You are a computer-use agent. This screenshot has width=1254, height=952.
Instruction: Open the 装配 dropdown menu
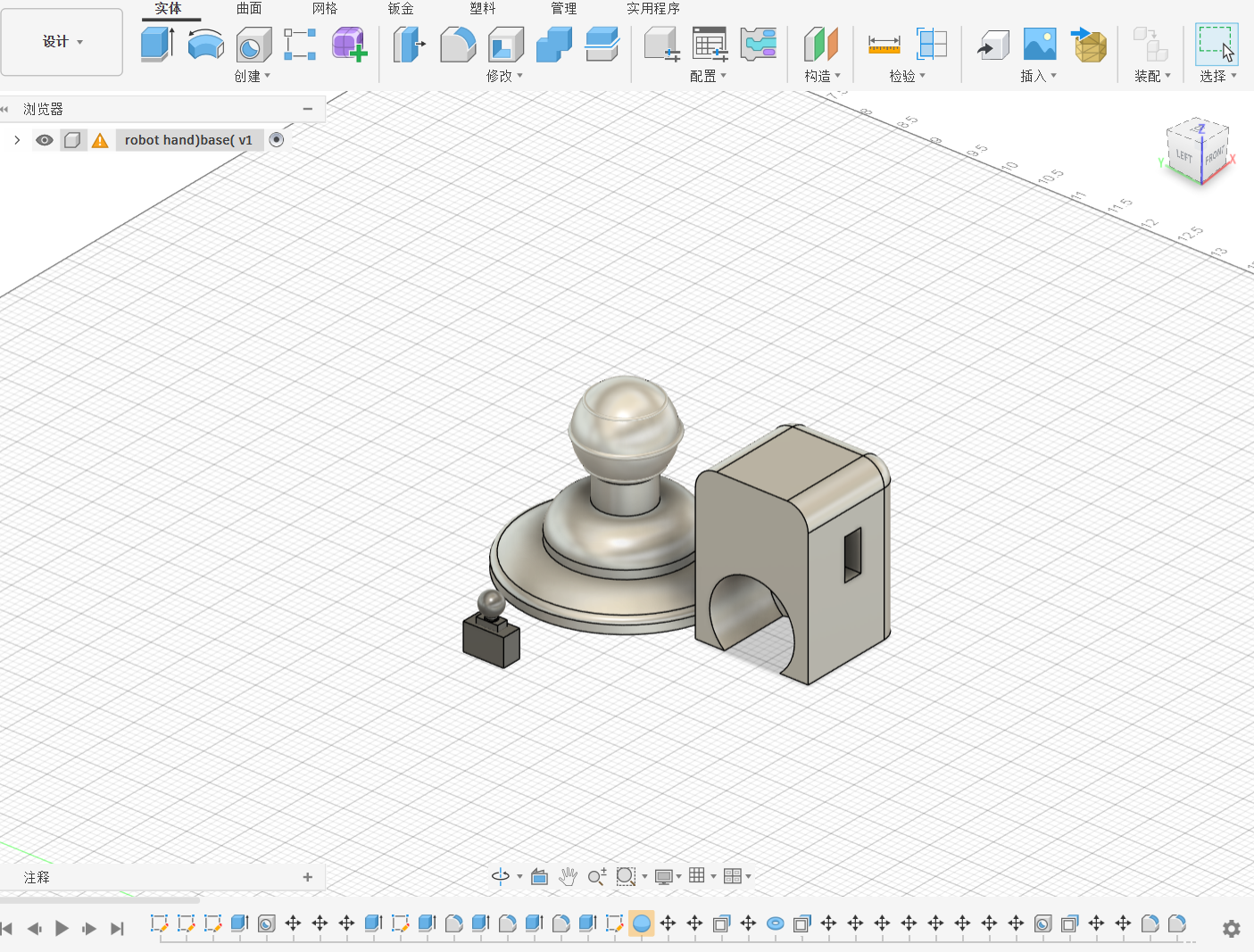pyautogui.click(x=1152, y=76)
